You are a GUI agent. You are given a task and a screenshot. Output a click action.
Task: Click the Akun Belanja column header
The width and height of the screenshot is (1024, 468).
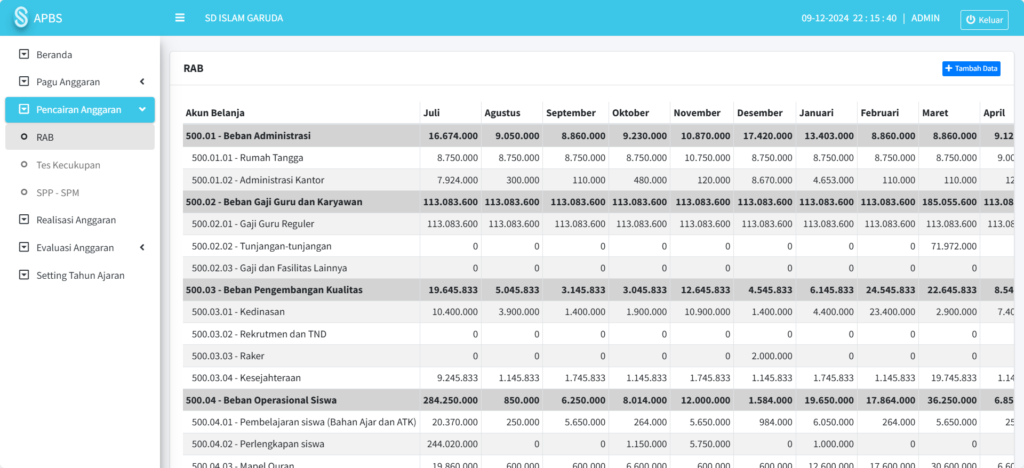click(x=301, y=112)
